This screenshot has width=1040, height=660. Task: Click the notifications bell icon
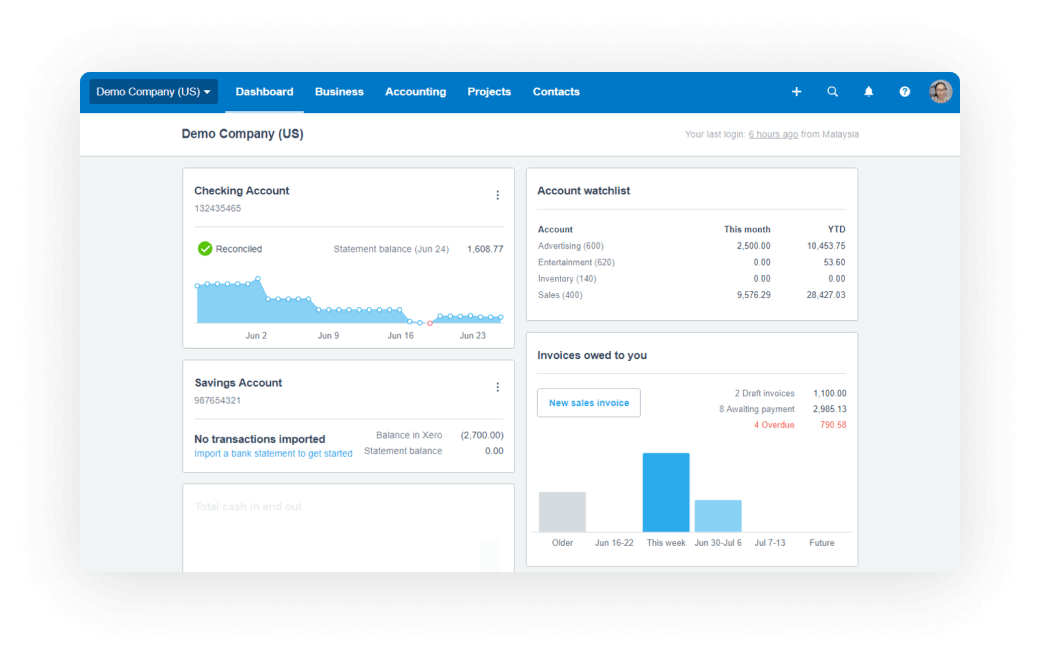868,91
